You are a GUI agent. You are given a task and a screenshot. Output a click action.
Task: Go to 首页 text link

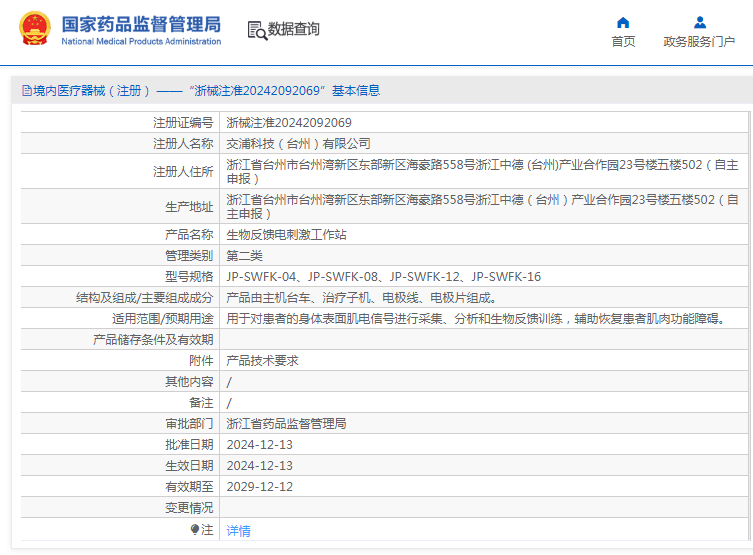point(623,42)
